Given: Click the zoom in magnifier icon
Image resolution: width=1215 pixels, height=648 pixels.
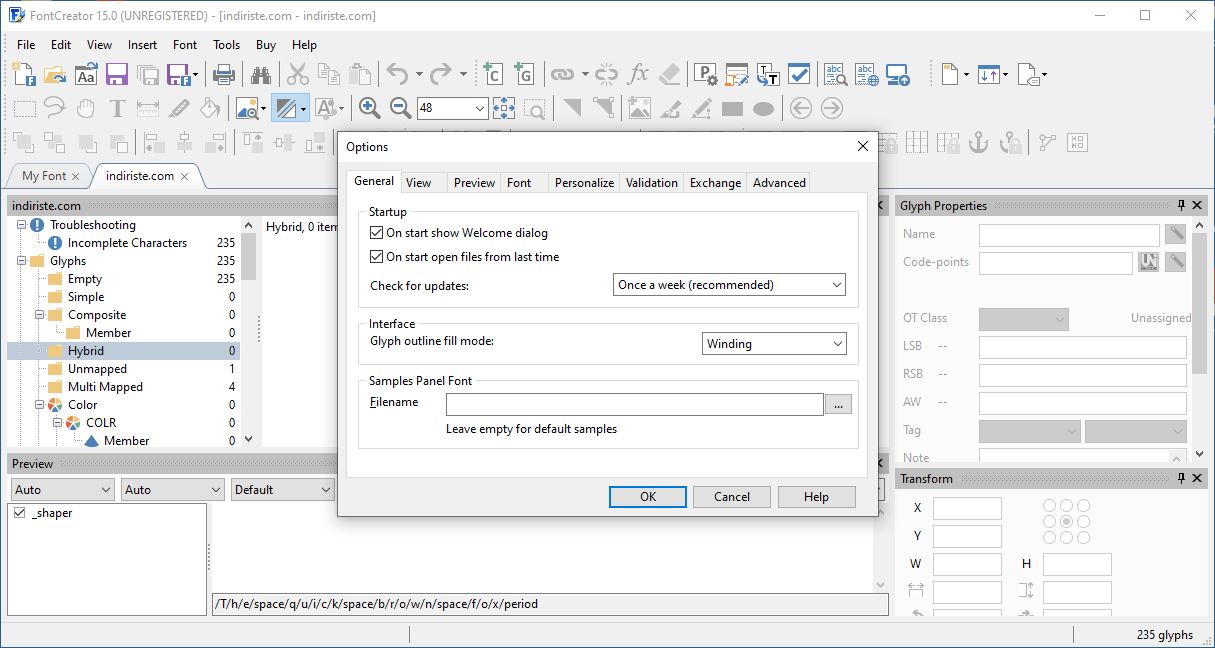Looking at the screenshot, I should coord(369,108).
